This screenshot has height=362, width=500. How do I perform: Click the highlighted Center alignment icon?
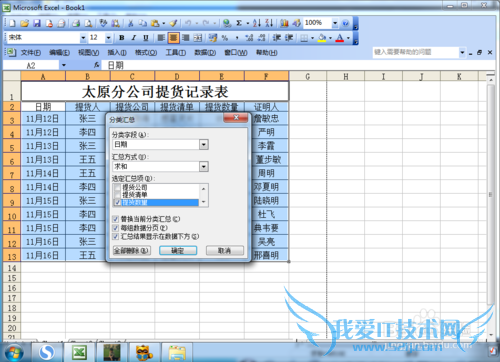pos(173,38)
